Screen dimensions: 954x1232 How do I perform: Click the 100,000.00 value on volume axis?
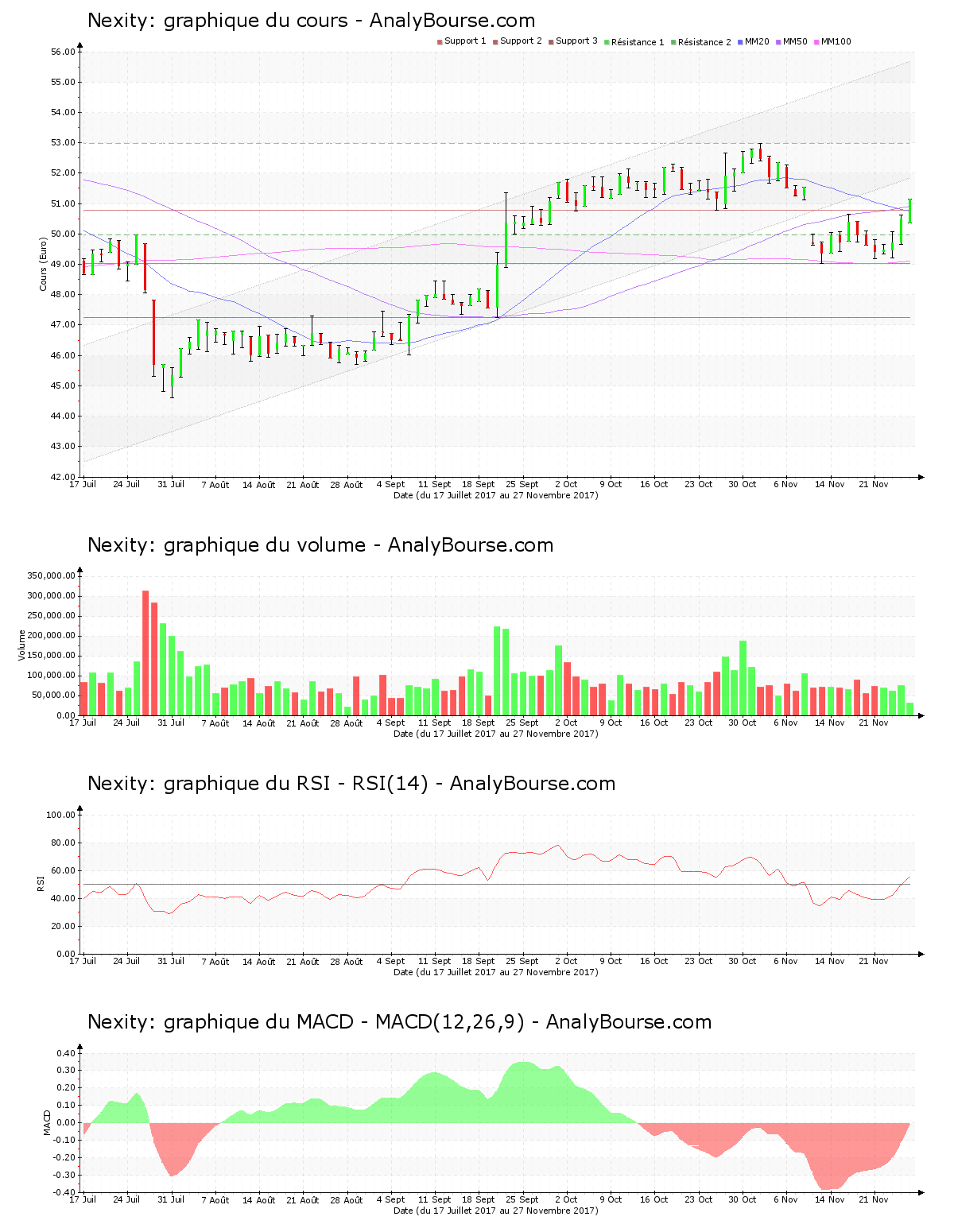coord(51,676)
